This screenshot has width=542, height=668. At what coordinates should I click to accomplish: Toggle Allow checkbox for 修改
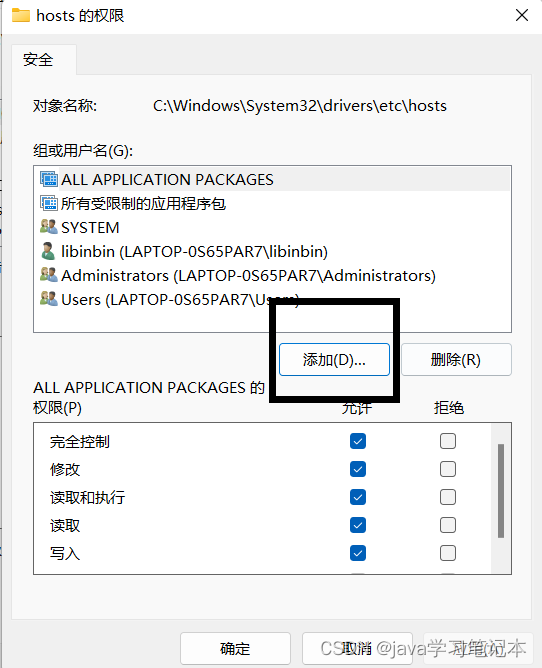click(x=358, y=469)
